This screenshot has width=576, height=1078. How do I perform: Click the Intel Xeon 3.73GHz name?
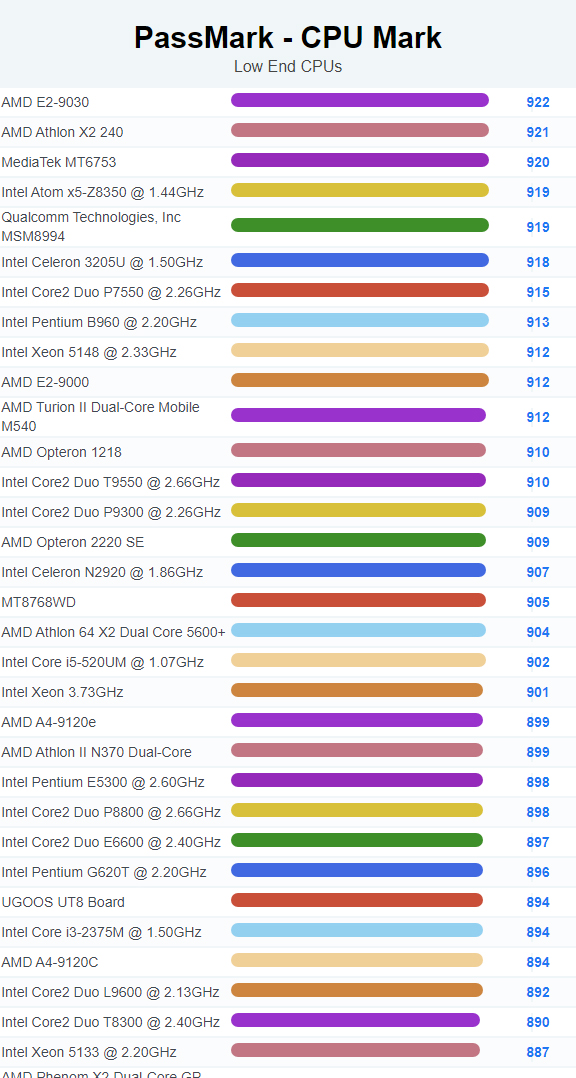click(63, 692)
